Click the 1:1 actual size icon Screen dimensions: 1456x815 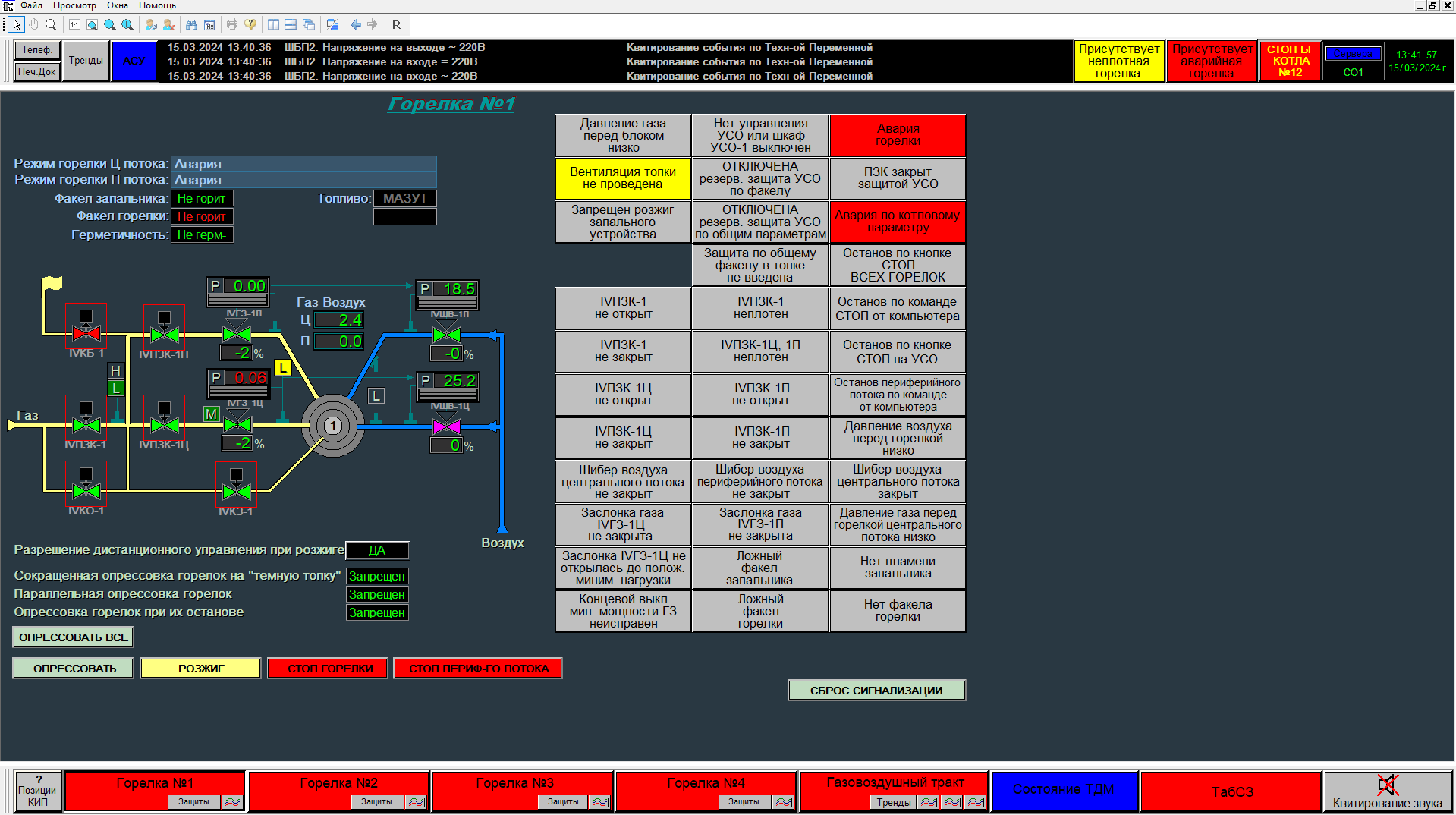(x=74, y=25)
